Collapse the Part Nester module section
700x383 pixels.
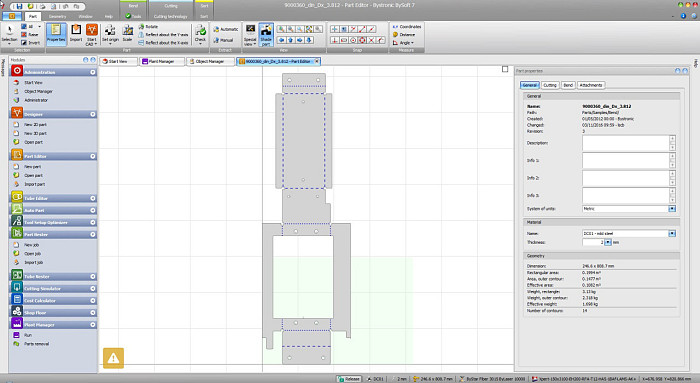click(93, 234)
